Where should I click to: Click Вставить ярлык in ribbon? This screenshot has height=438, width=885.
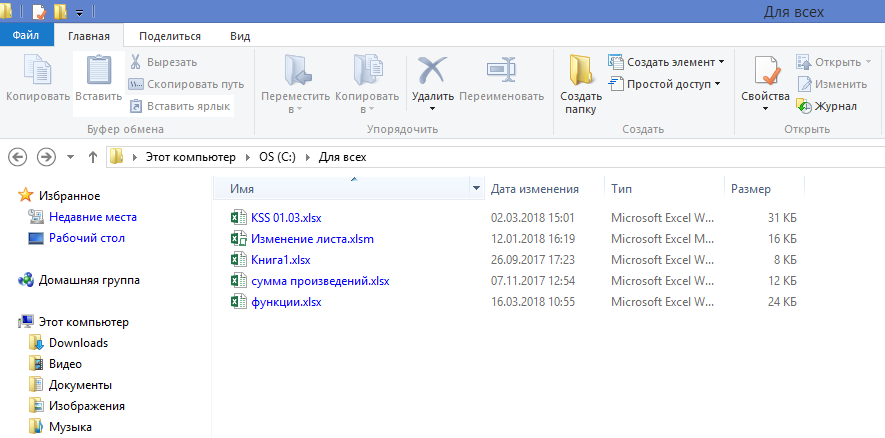pos(180,106)
